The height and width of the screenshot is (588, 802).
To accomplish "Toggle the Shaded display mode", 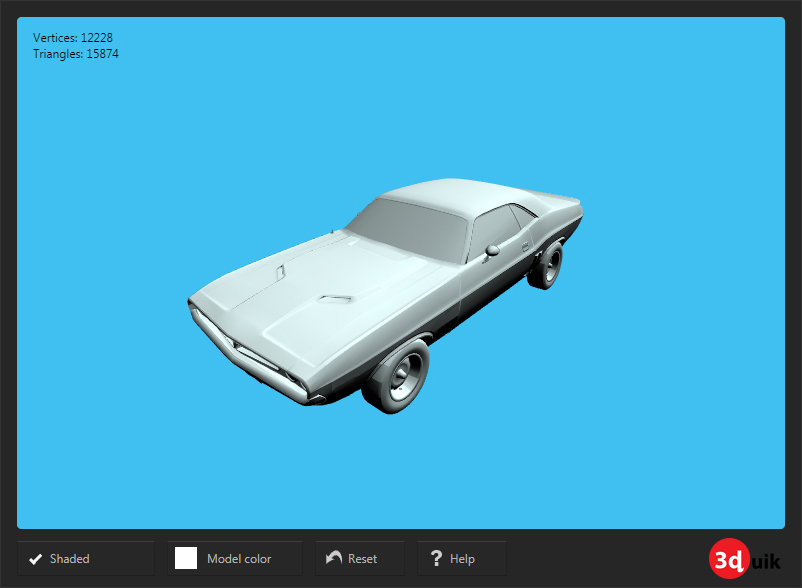I will 85,558.
